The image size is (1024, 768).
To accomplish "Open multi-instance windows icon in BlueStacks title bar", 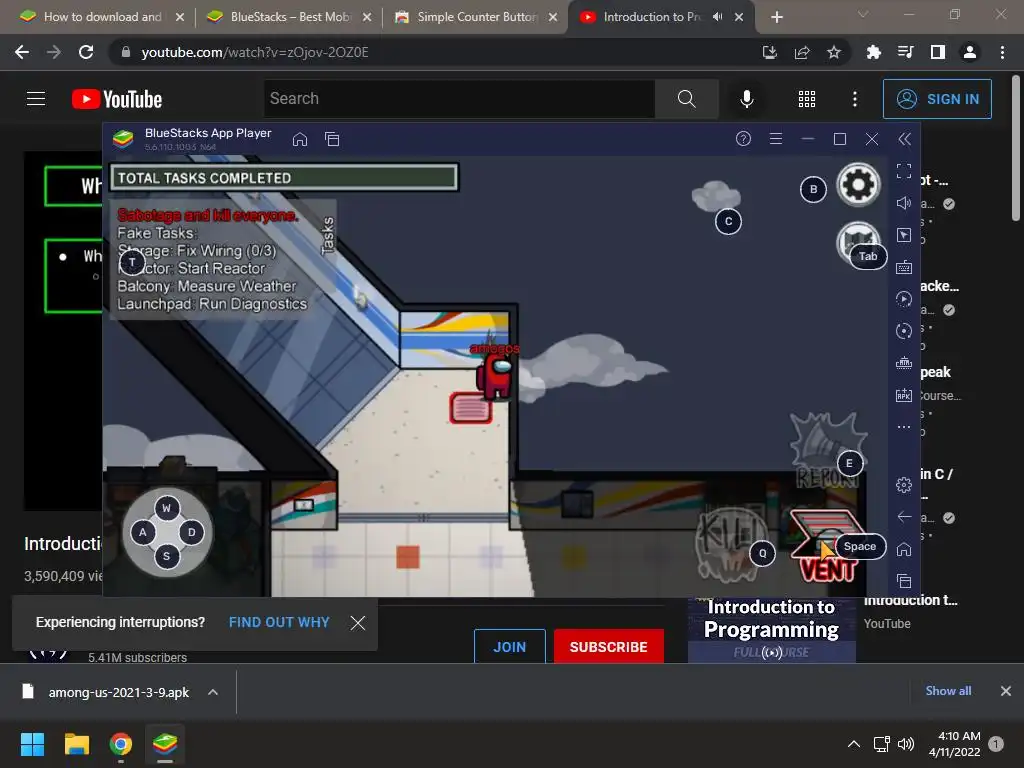I will [332, 139].
